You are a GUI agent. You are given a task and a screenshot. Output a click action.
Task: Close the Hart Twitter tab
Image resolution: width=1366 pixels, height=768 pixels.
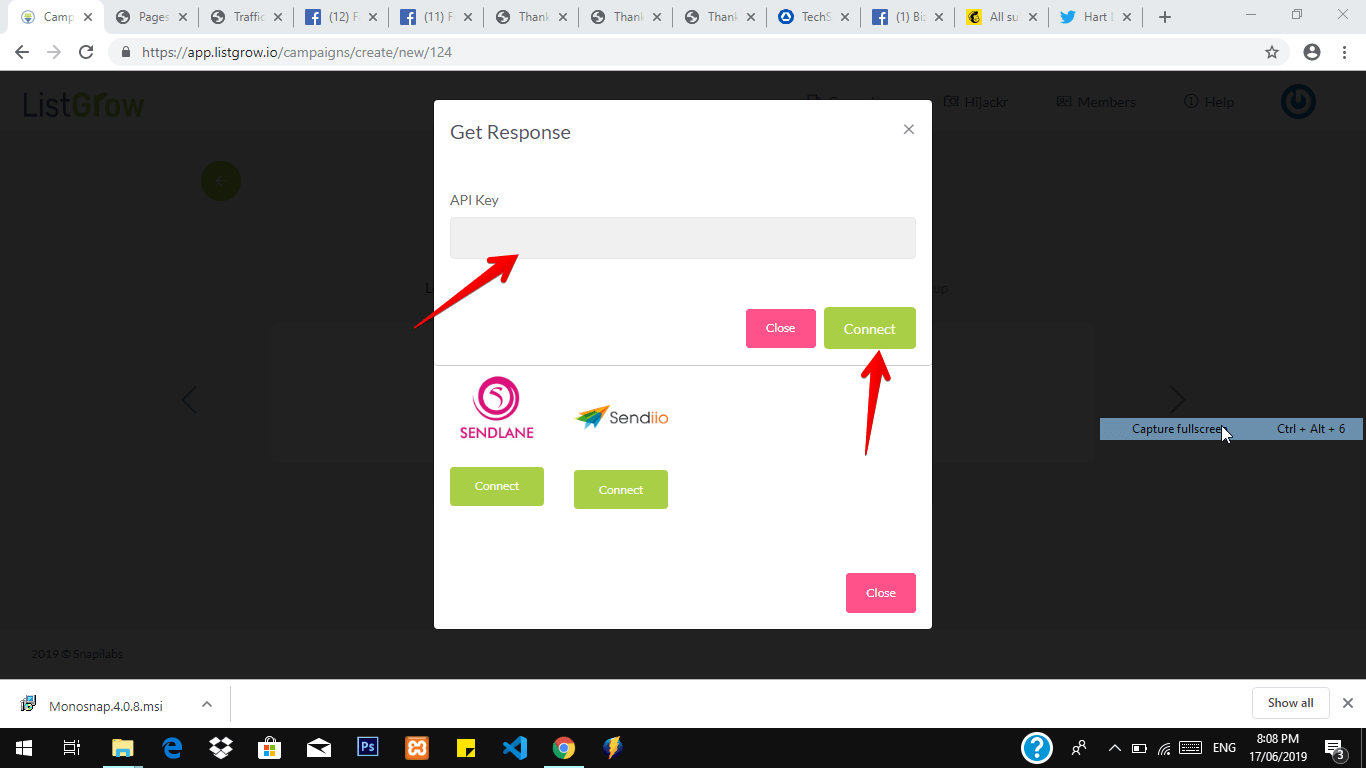coord(1126,17)
